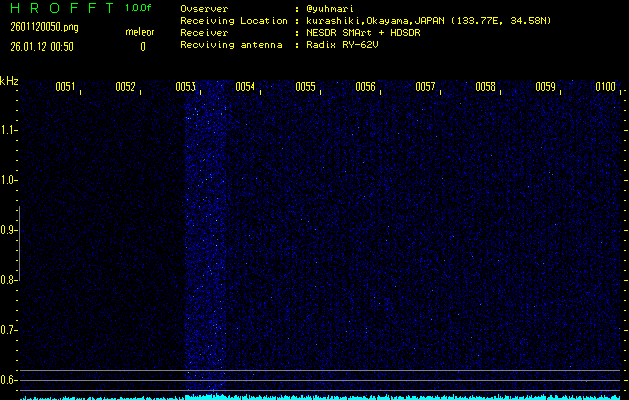Click the 0056 time marker
Screen dimensions: 629x400
point(365,87)
